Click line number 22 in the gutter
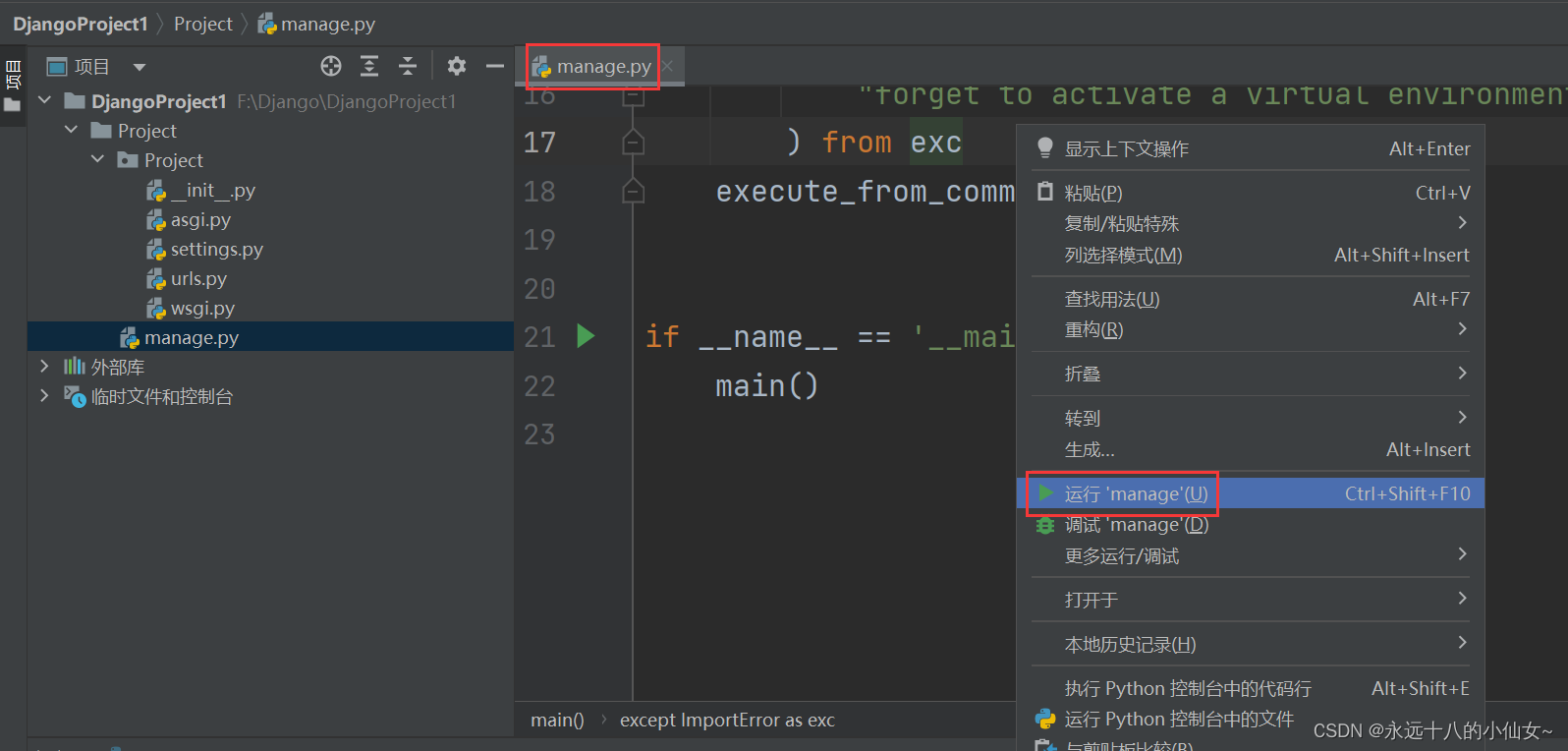This screenshot has width=1568, height=751. tap(539, 385)
